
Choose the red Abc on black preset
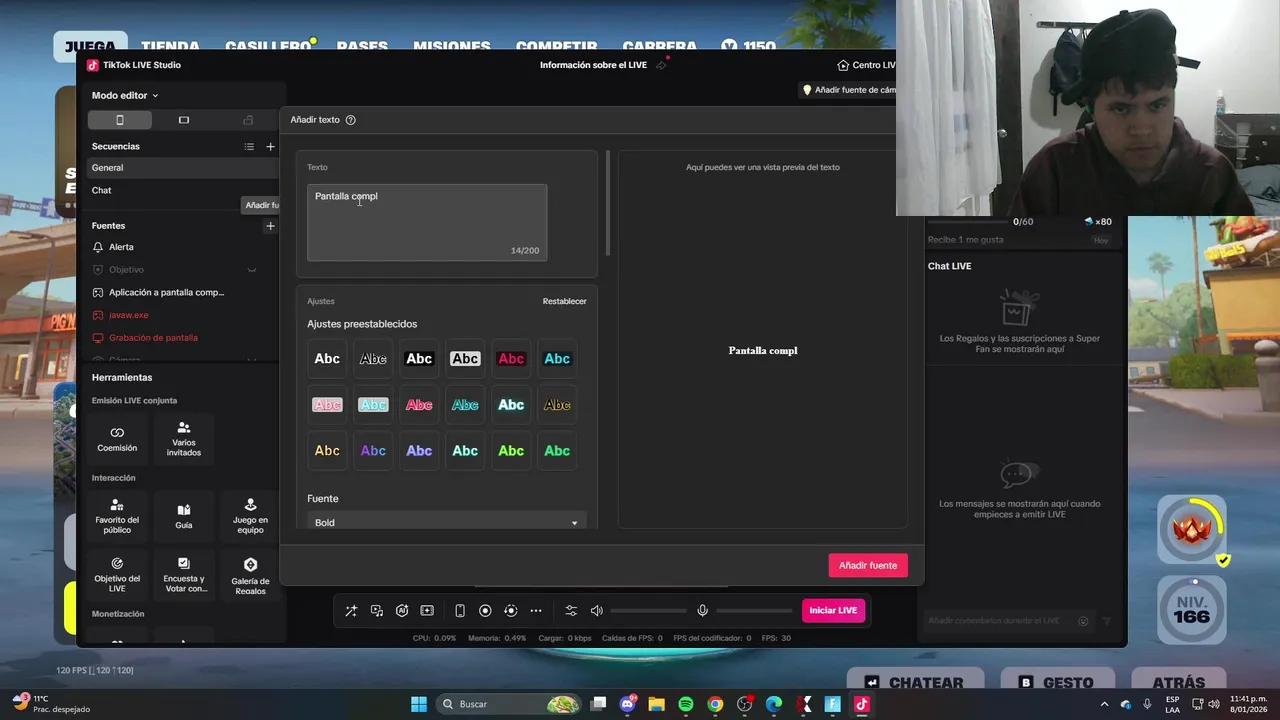[x=511, y=359]
